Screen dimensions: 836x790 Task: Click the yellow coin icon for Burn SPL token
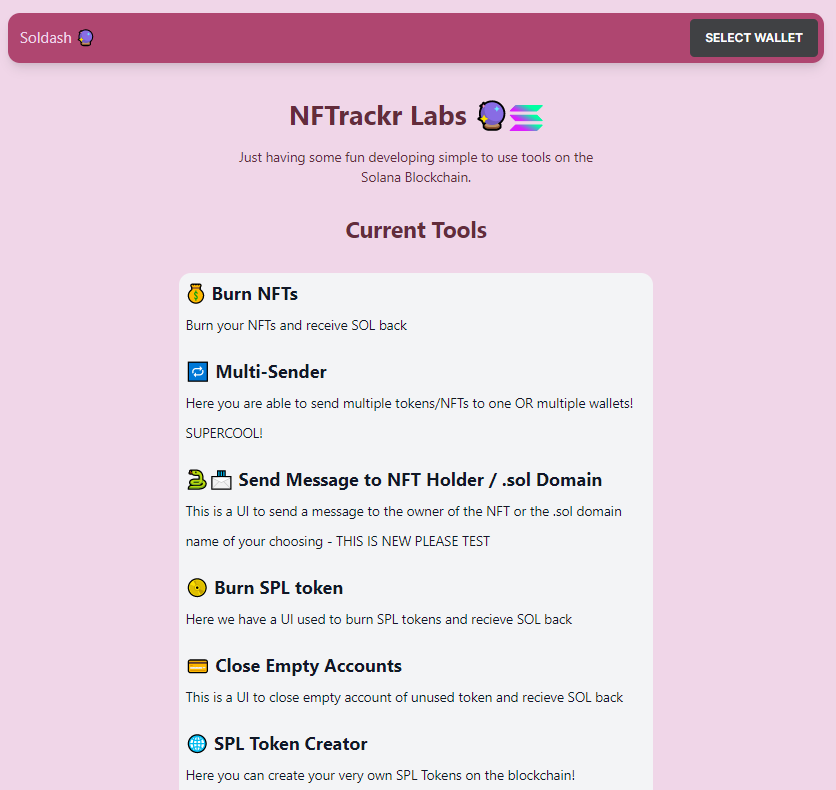click(197, 588)
